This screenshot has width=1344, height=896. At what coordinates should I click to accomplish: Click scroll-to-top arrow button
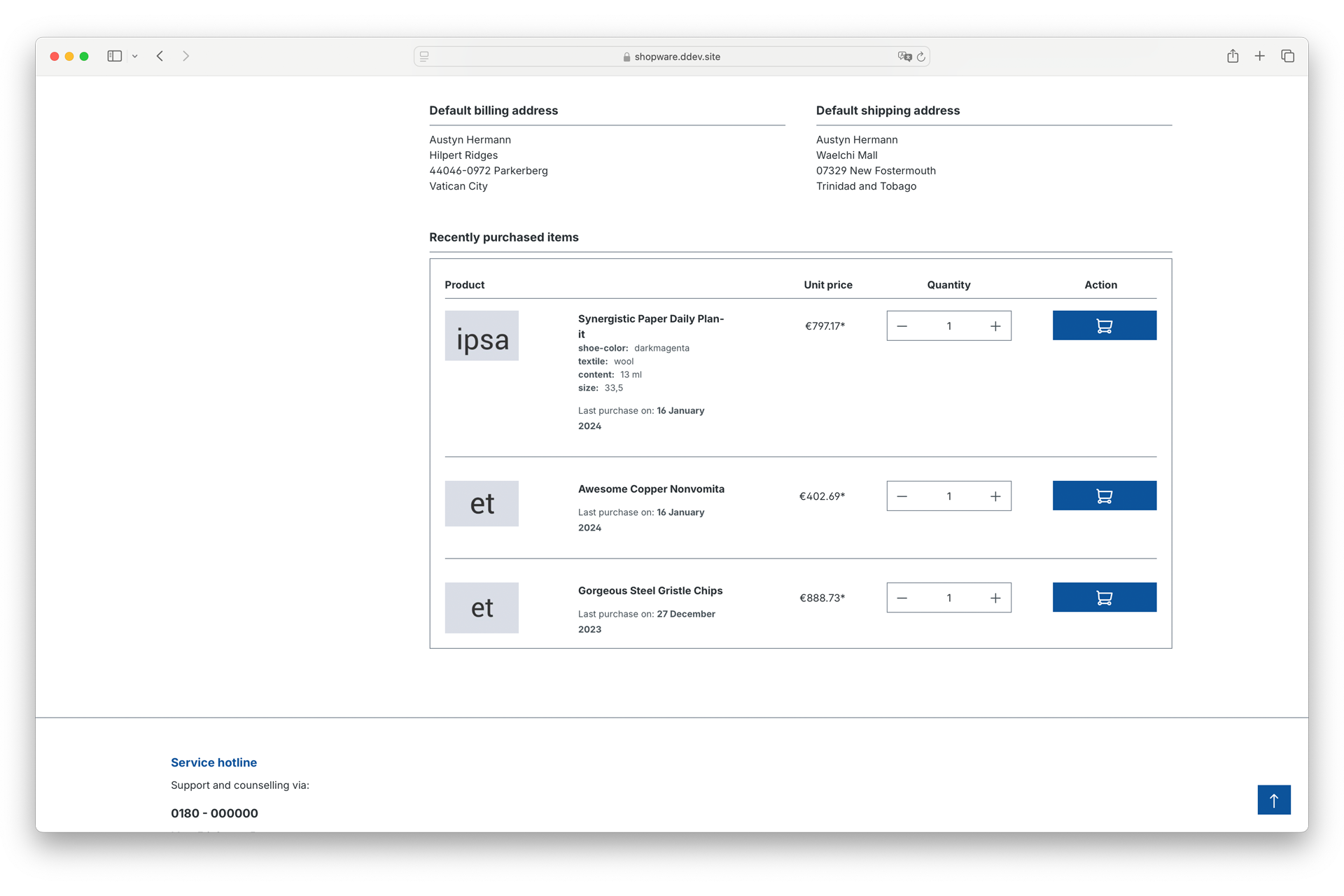(1273, 799)
